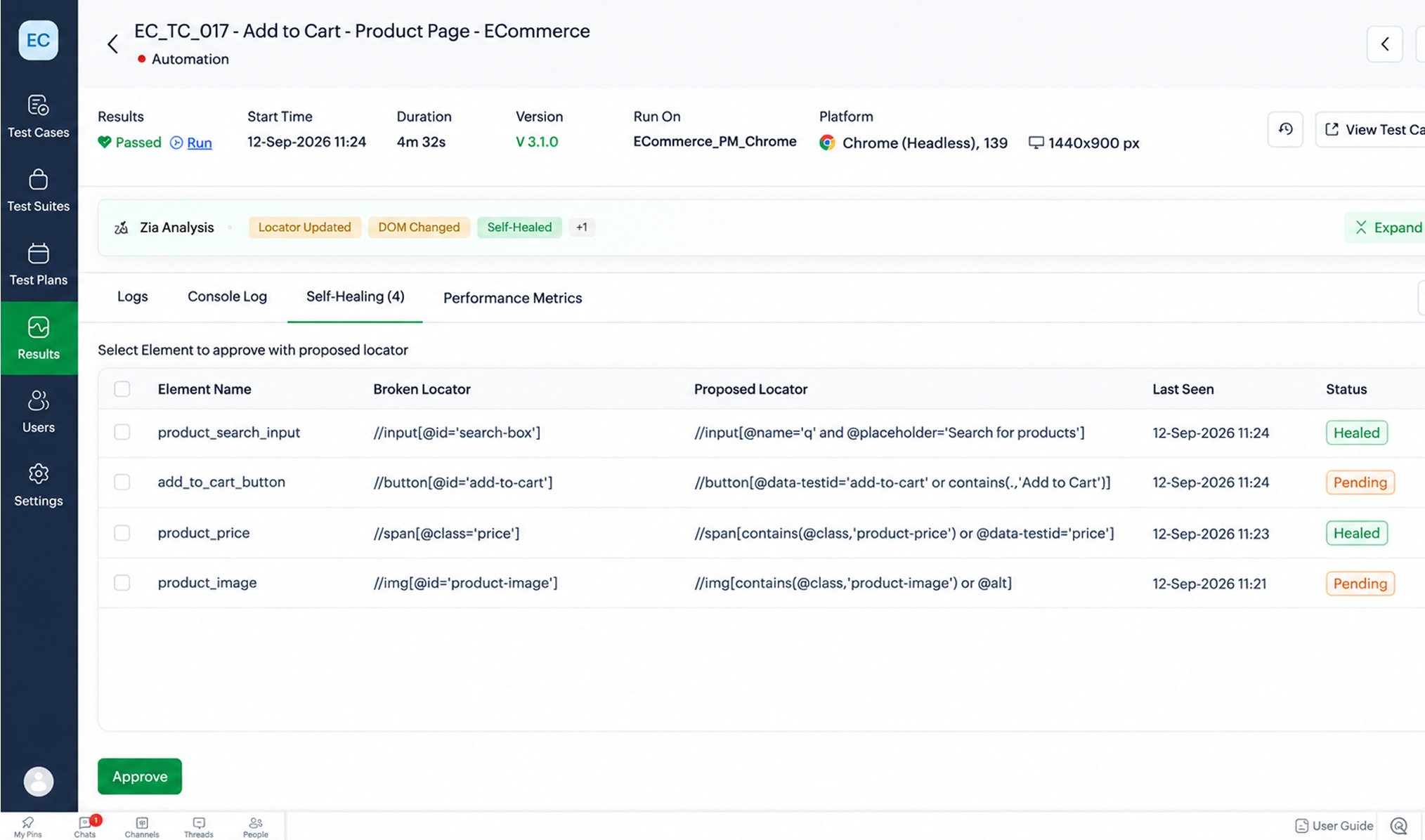
Task: Open Users section in sidebar
Action: (x=38, y=412)
